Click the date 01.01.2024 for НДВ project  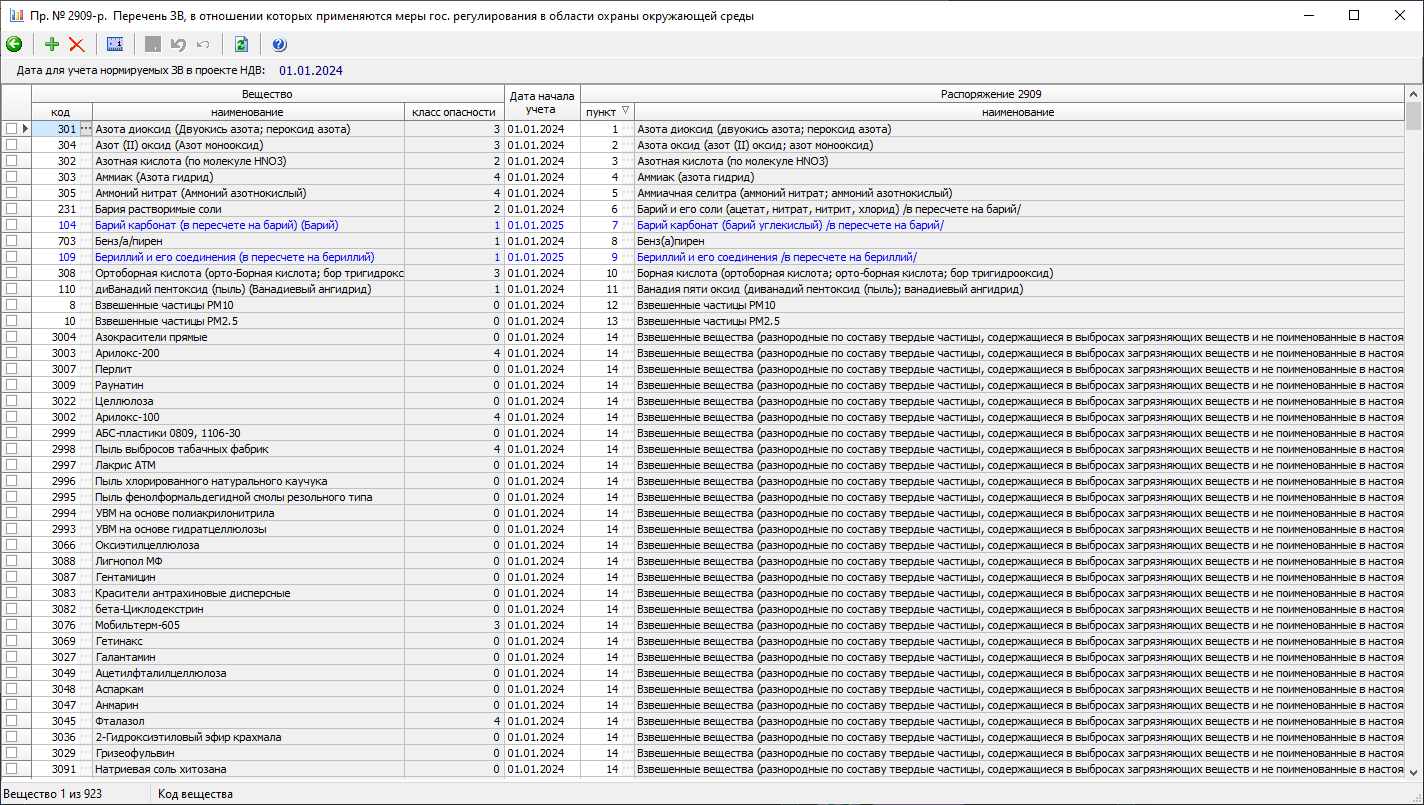tap(310, 71)
